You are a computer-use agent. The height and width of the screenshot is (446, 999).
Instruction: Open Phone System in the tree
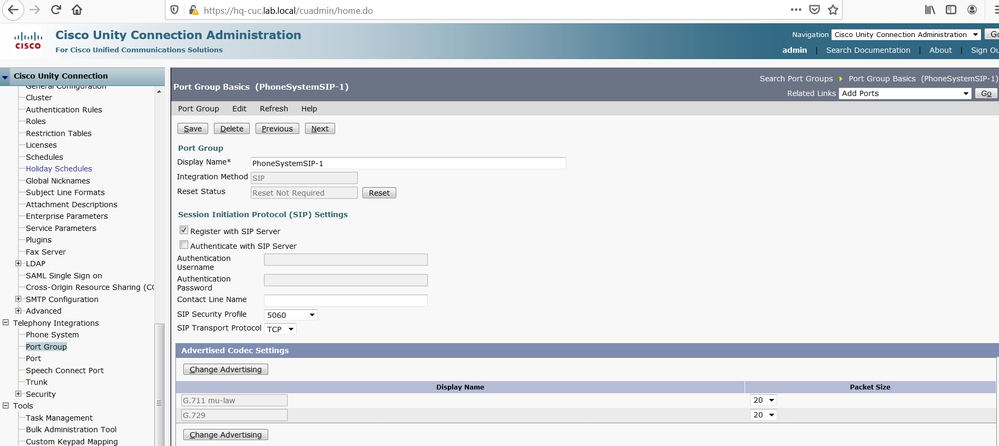(x=52, y=334)
